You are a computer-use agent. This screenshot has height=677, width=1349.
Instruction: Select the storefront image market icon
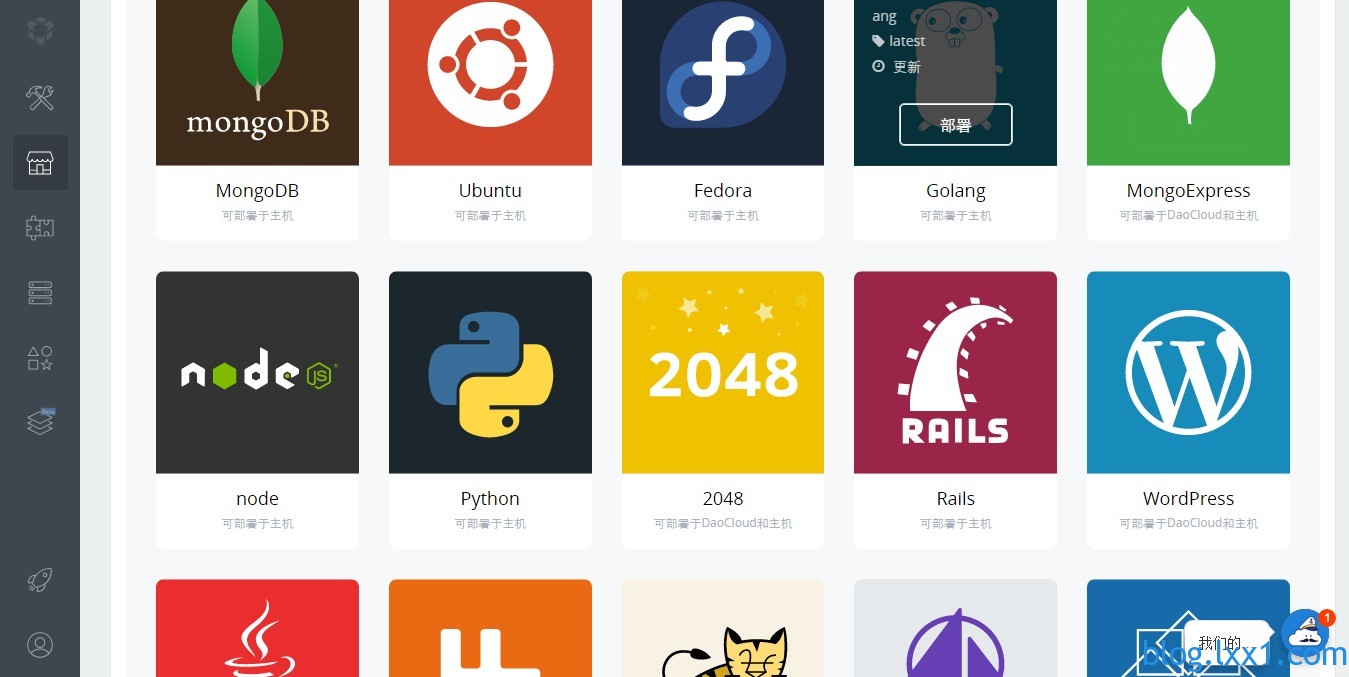point(40,163)
